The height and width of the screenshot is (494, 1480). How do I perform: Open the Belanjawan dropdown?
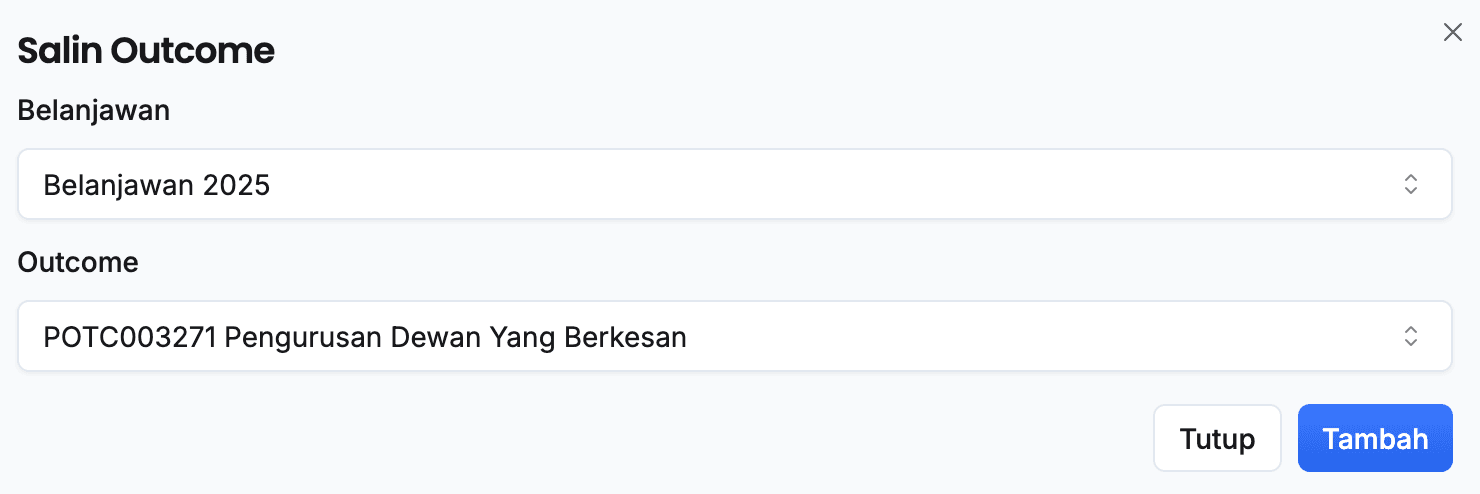735,184
